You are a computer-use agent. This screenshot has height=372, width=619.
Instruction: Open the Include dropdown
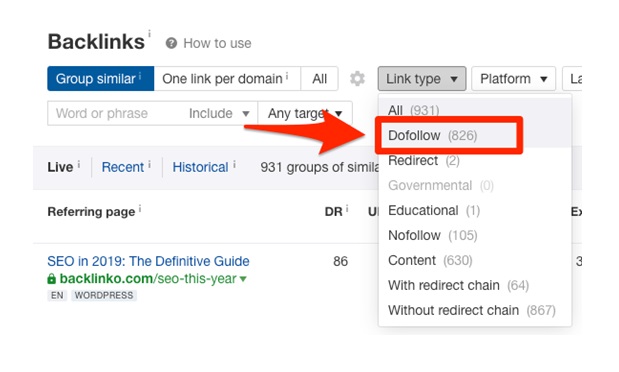pos(219,113)
